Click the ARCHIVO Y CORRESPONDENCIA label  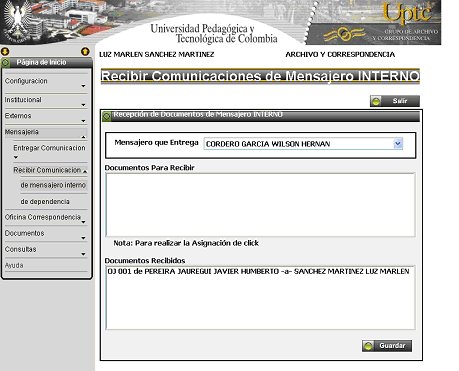(340, 54)
